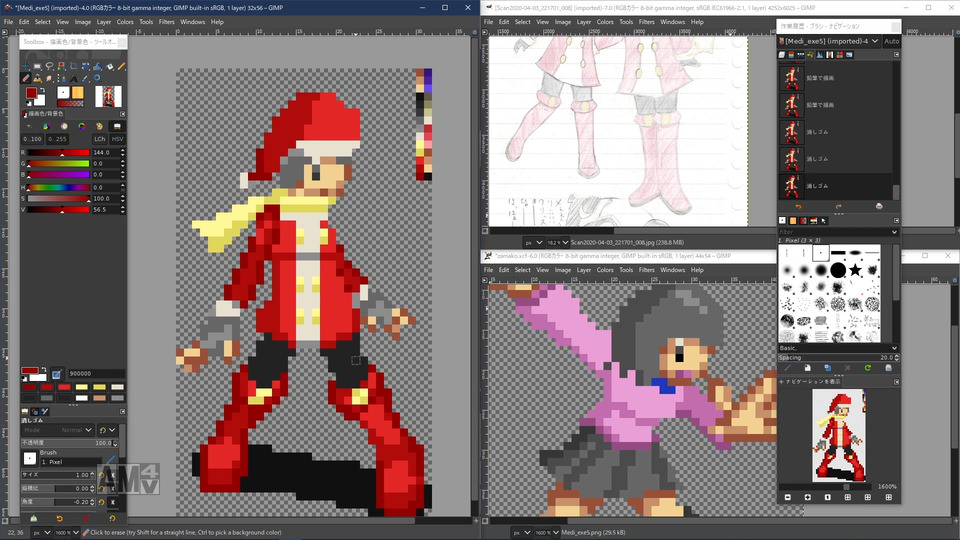Select the Zoom magnifier tool
The height and width of the screenshot is (540, 960).
[97, 78]
